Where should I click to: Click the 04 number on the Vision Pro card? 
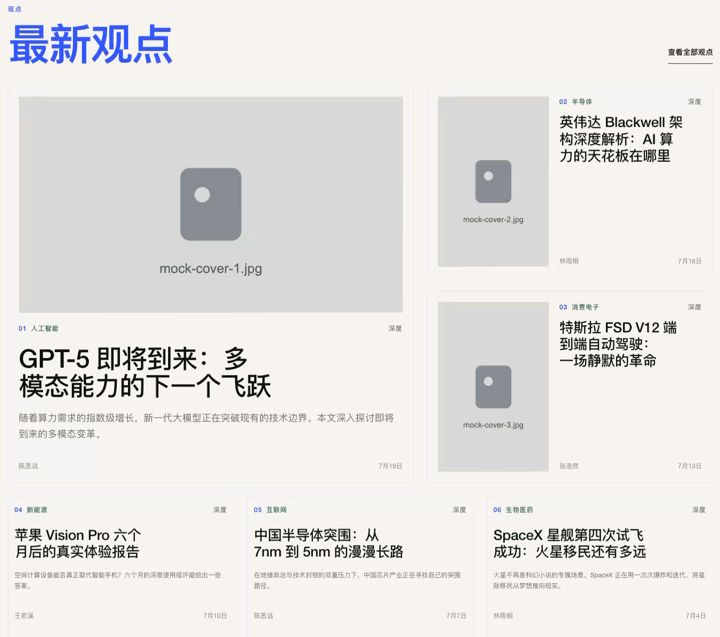point(18,510)
